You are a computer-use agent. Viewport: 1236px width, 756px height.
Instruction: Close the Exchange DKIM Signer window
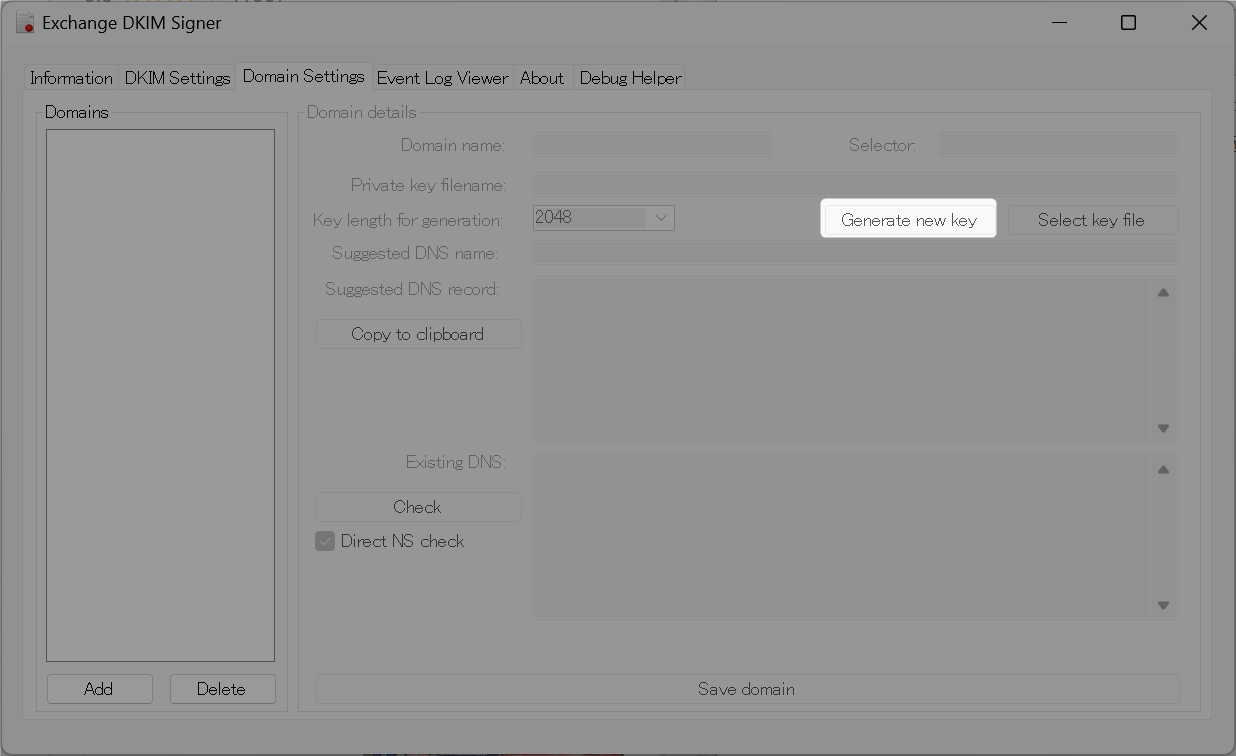click(1199, 22)
